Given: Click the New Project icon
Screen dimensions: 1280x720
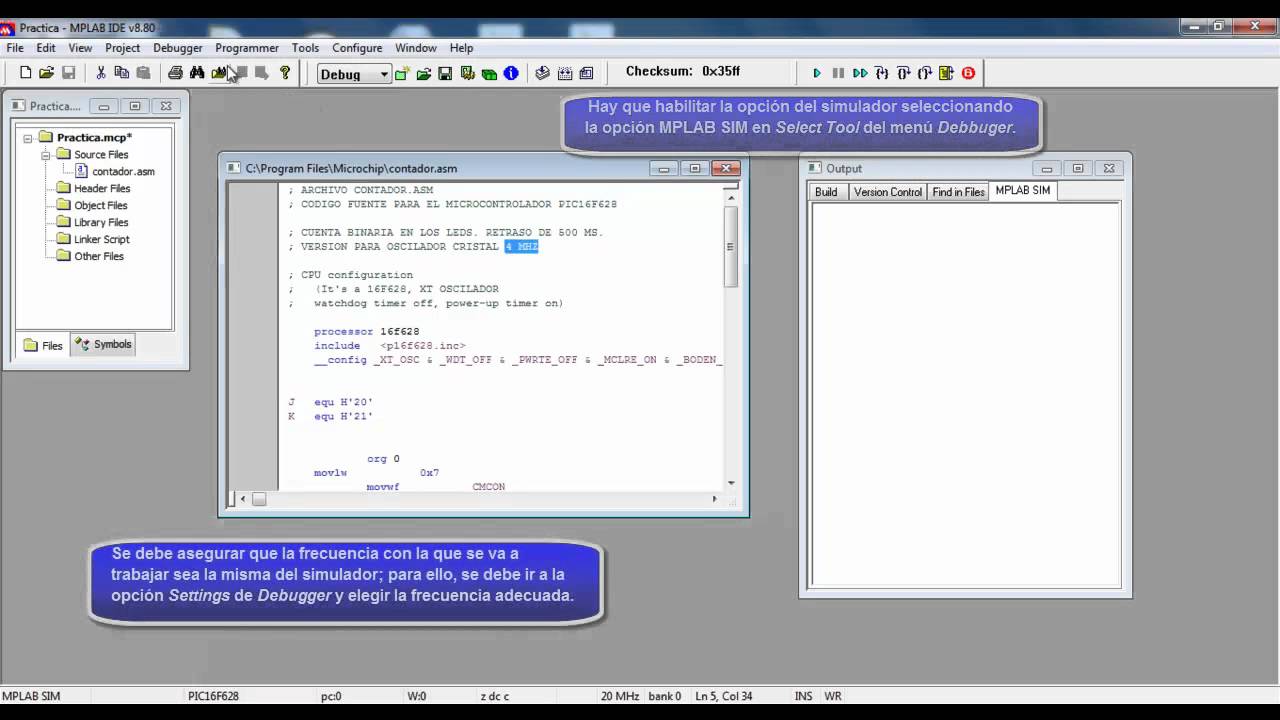Looking at the screenshot, I should 402,74.
